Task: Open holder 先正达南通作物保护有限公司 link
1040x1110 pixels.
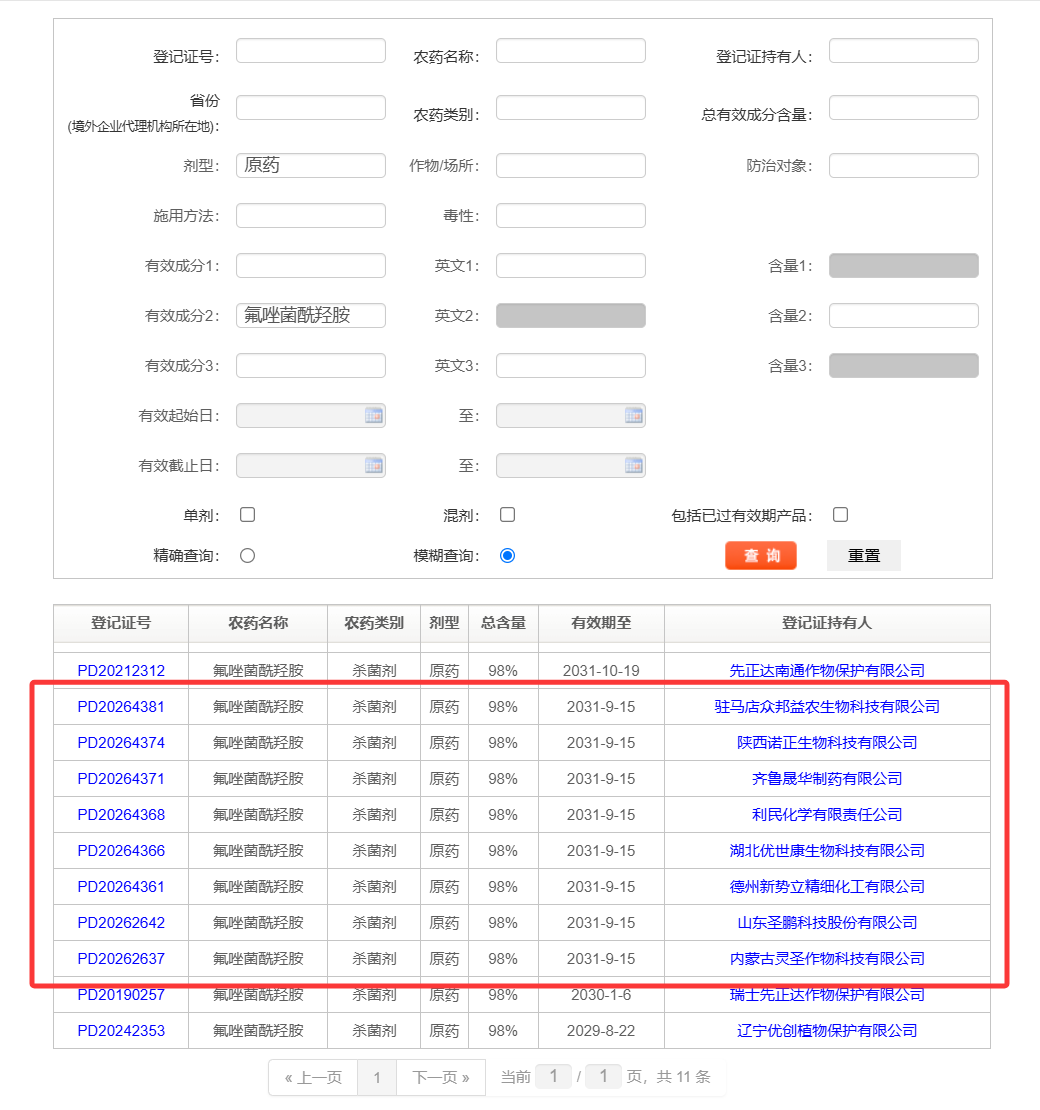Action: click(x=827, y=670)
